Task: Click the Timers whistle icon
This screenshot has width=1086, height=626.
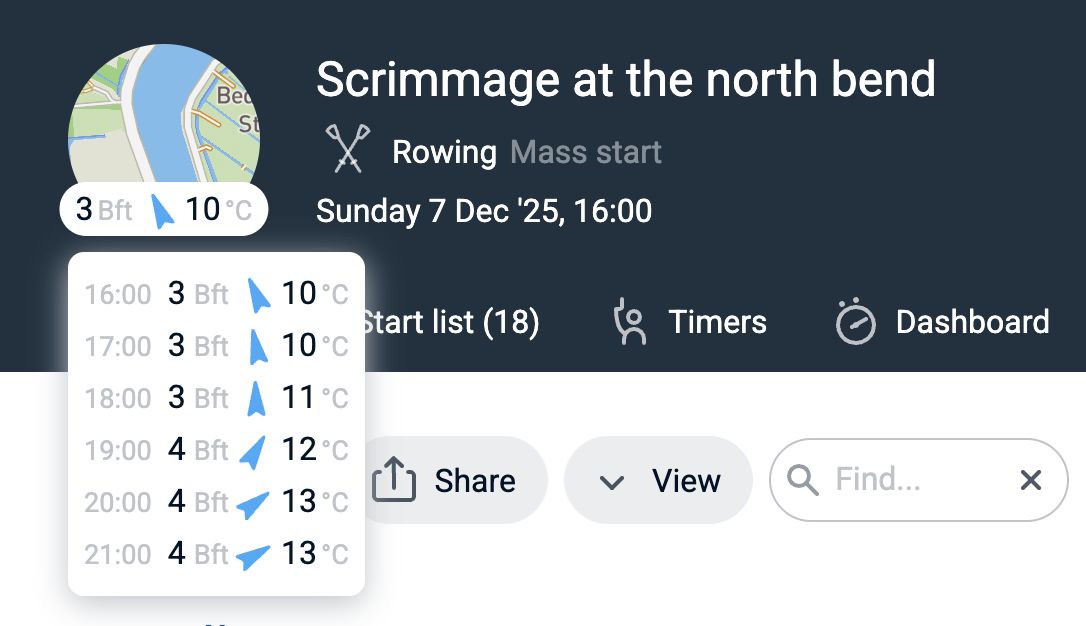Action: [x=631, y=322]
